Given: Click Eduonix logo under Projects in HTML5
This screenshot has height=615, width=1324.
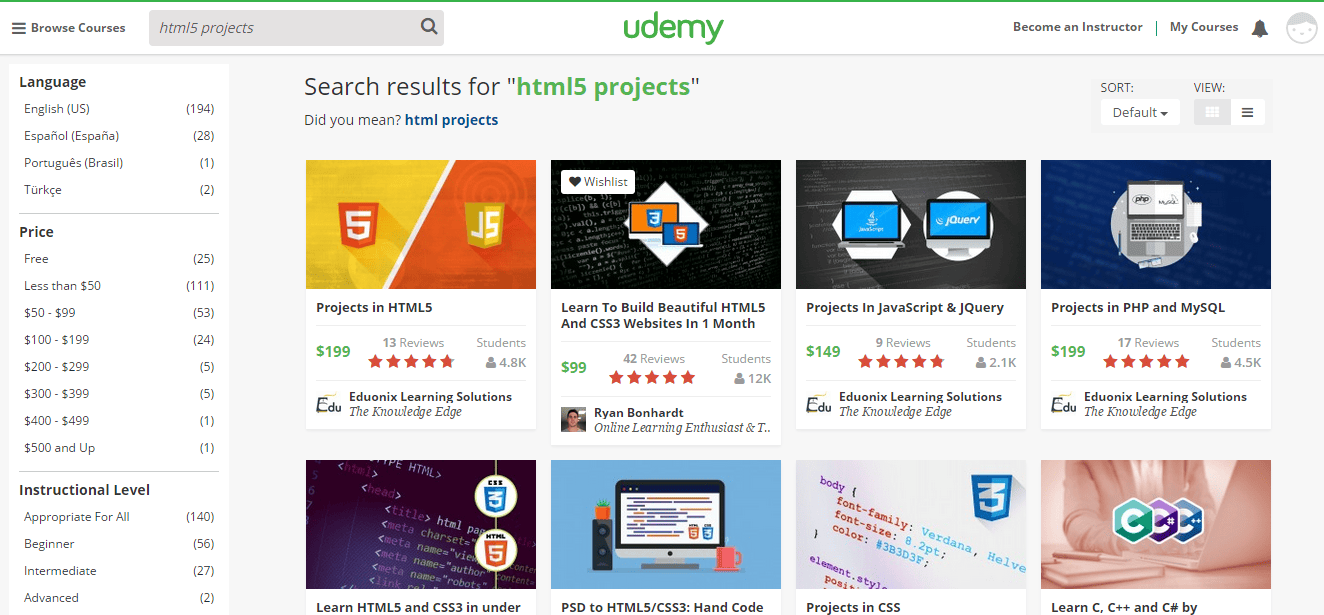Looking at the screenshot, I should coord(329,404).
